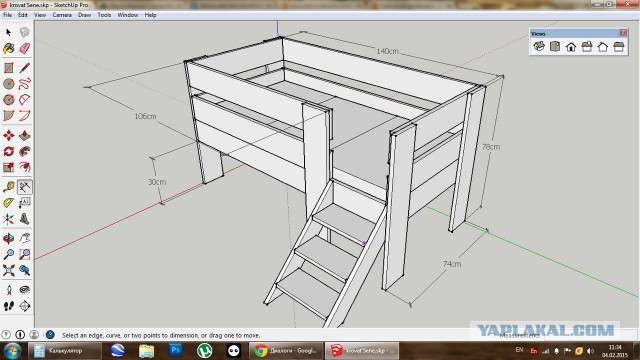Switch to Top view in Views panel

(555, 47)
